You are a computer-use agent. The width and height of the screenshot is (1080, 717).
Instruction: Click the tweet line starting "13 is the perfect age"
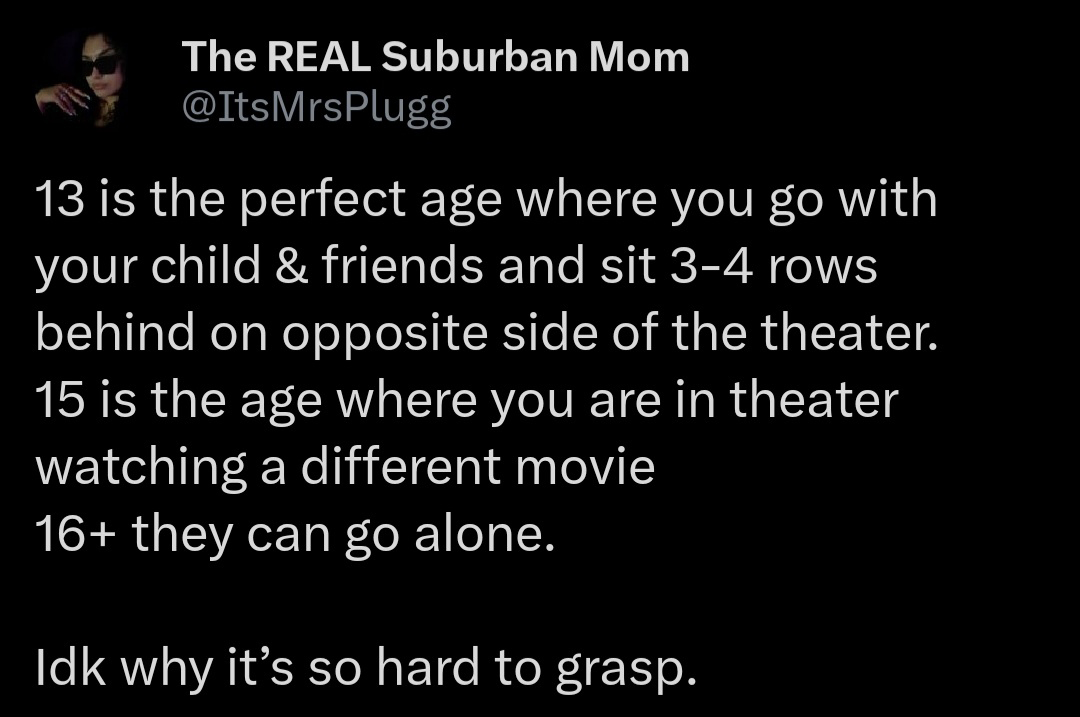tap(486, 200)
